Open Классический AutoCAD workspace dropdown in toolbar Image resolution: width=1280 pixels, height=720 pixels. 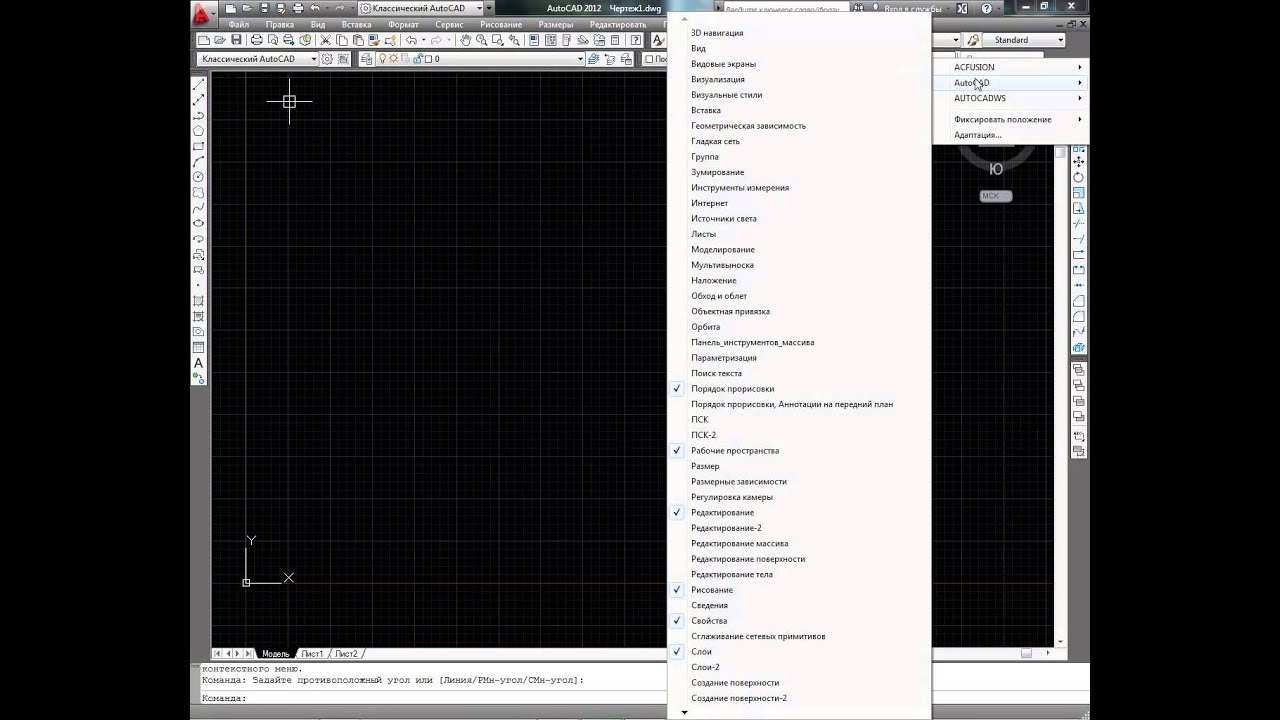point(313,59)
